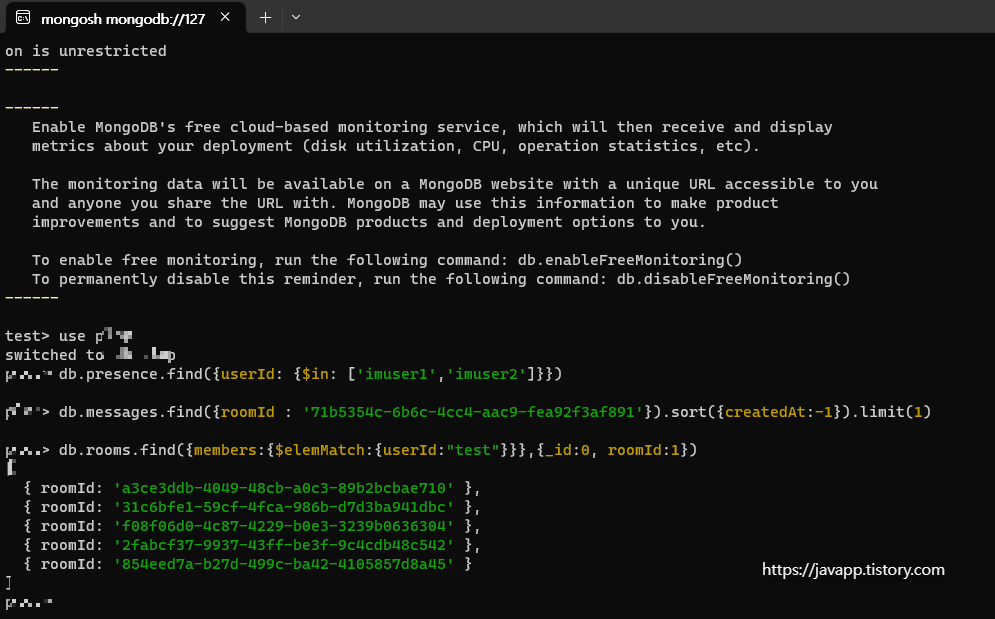The image size is (995, 619).
Task: Click the db.disableFreeMonitoring() command text
Action: (x=733, y=279)
